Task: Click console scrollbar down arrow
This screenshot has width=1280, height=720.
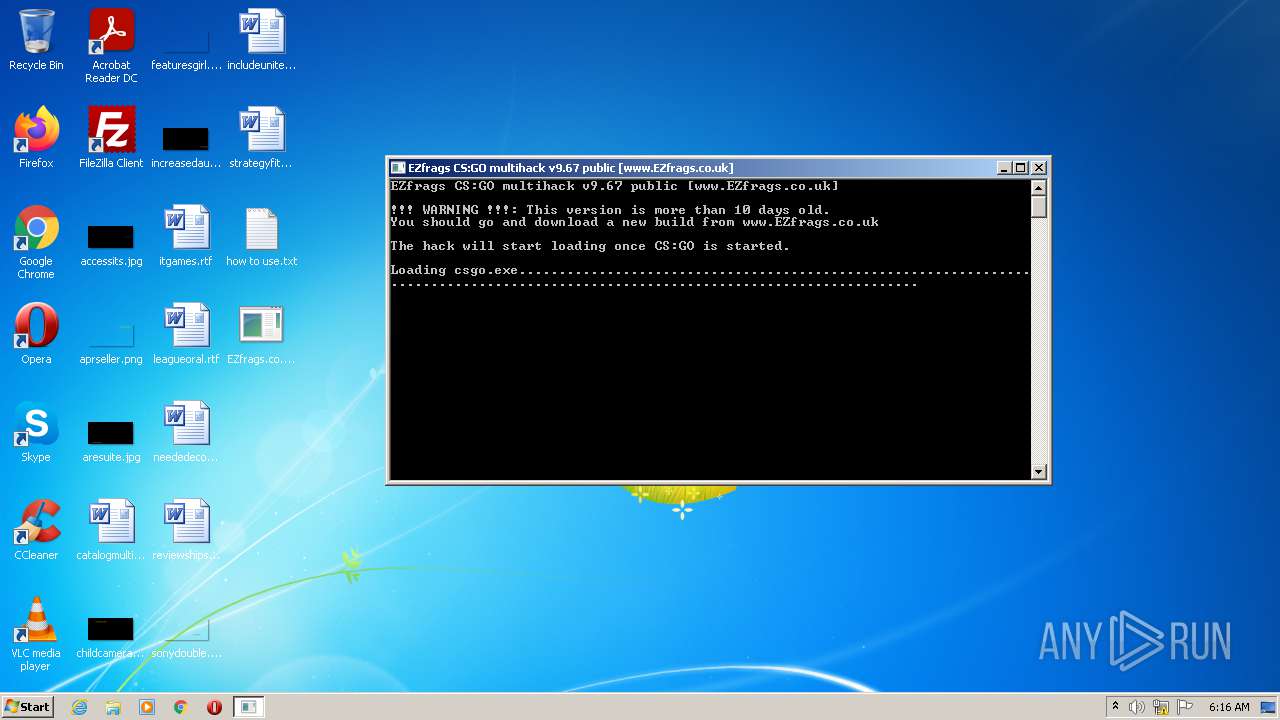Action: tap(1038, 472)
